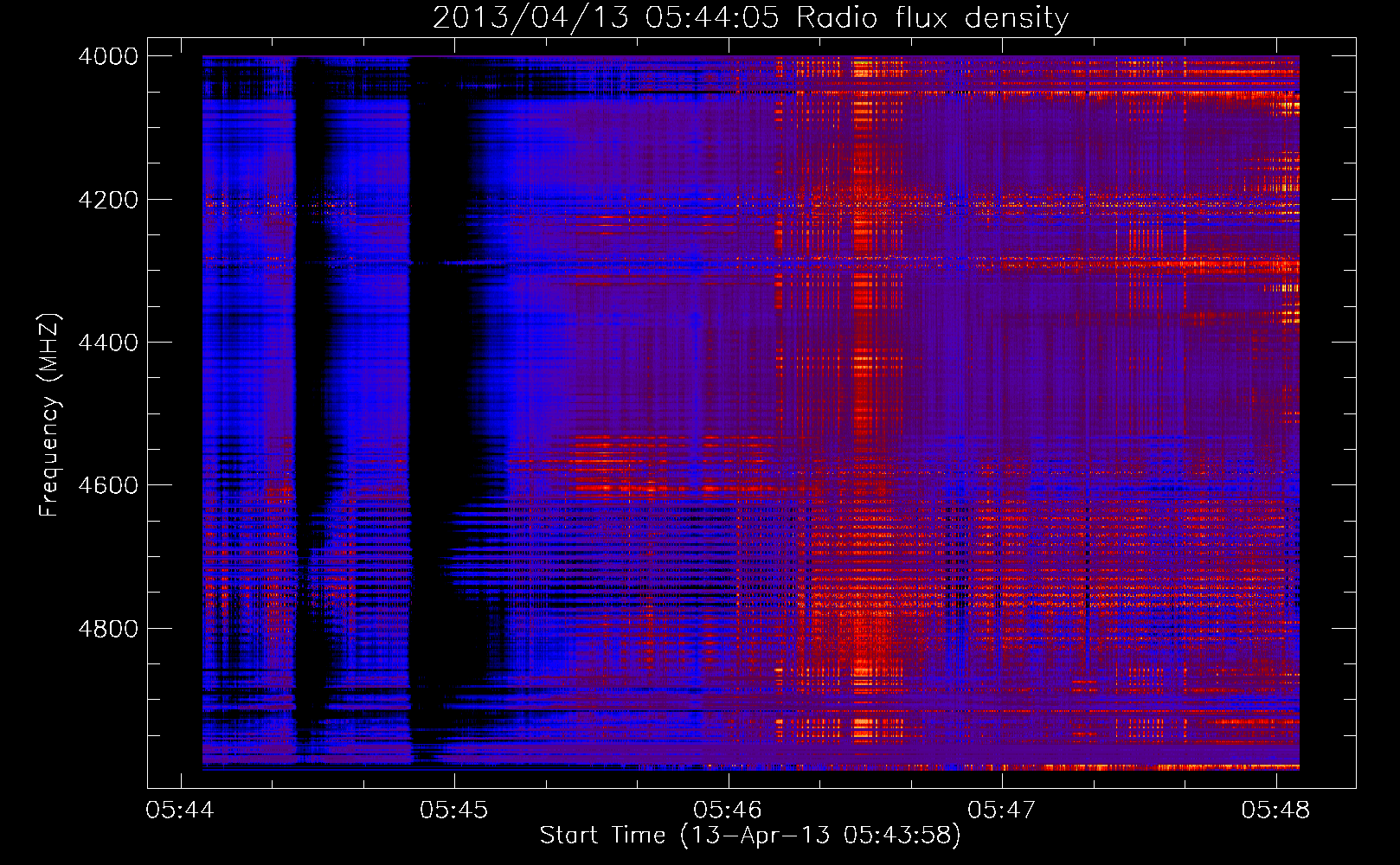Click the 4400 frequency tick label
1400x865 pixels.
[x=108, y=343]
